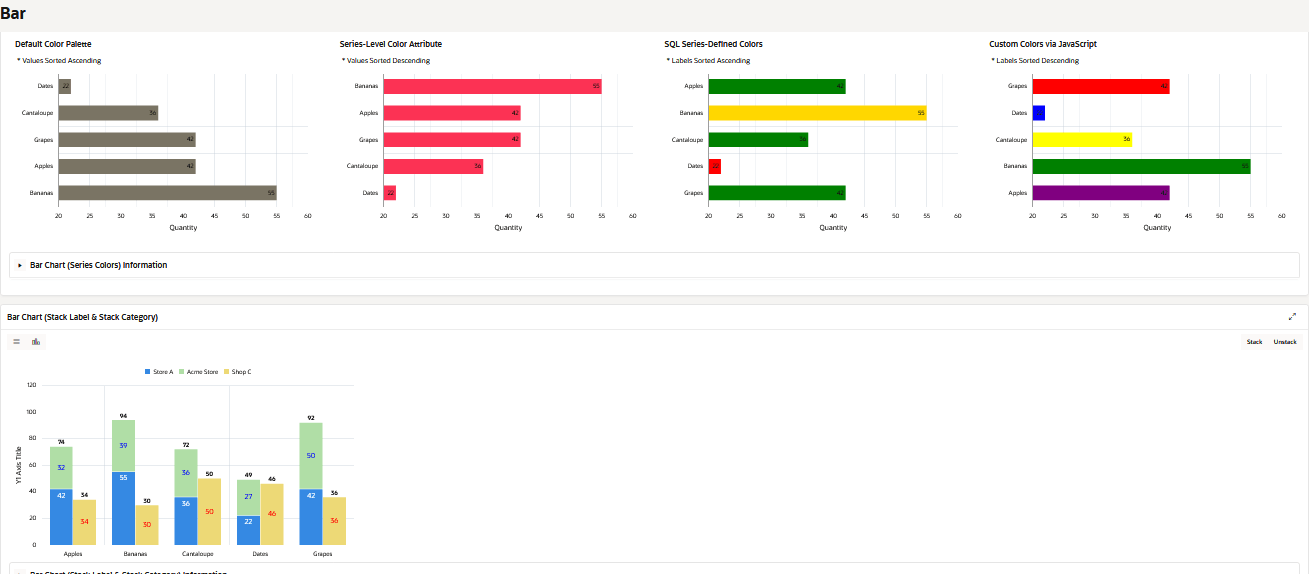Click the purple Apples bar
Viewport: 1309px width, 574px height.
click(x=1100, y=193)
